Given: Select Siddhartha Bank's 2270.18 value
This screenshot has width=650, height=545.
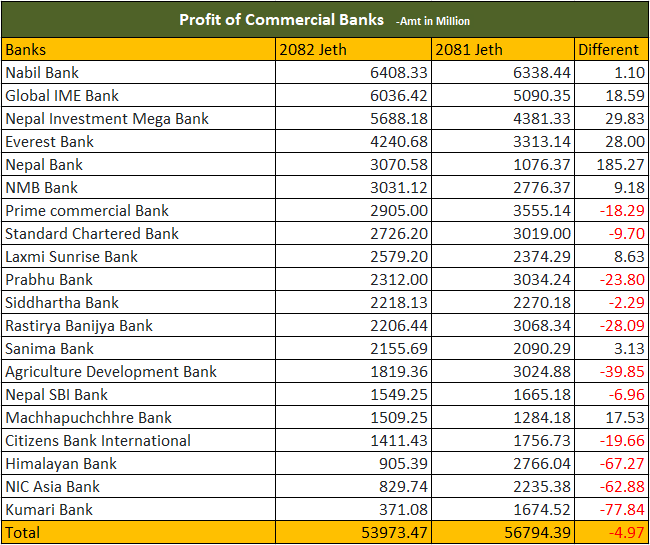Looking at the screenshot, I should [503, 303].
